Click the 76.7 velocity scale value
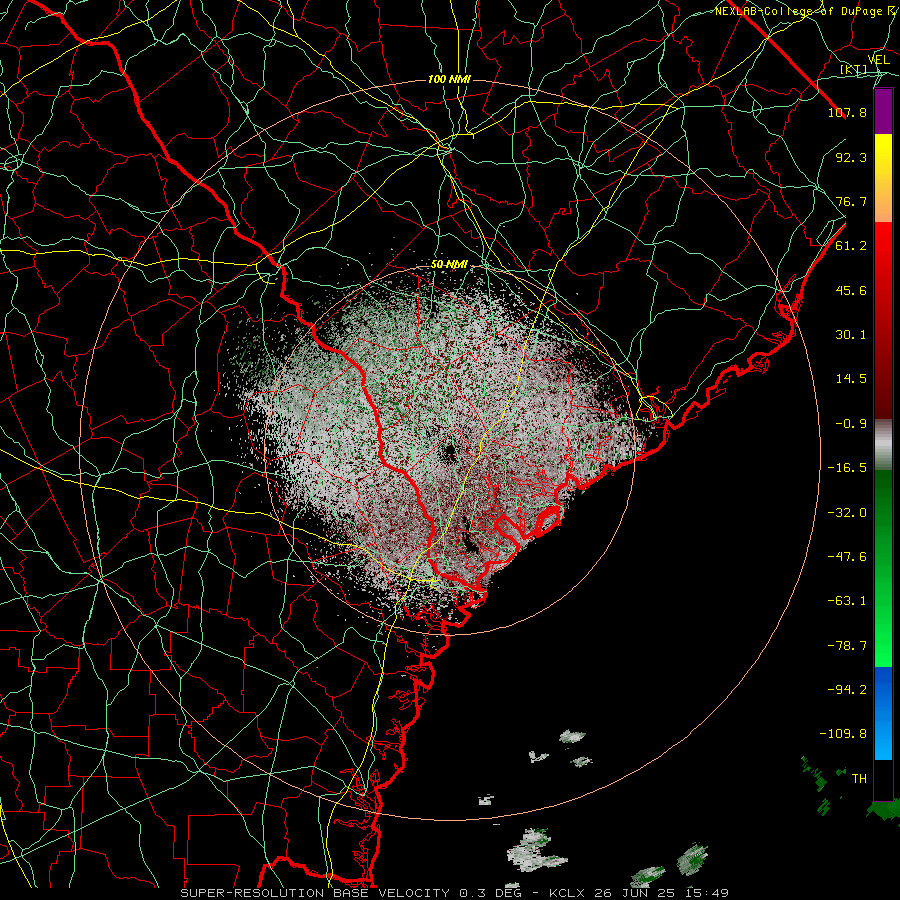The image size is (900, 900). click(851, 201)
